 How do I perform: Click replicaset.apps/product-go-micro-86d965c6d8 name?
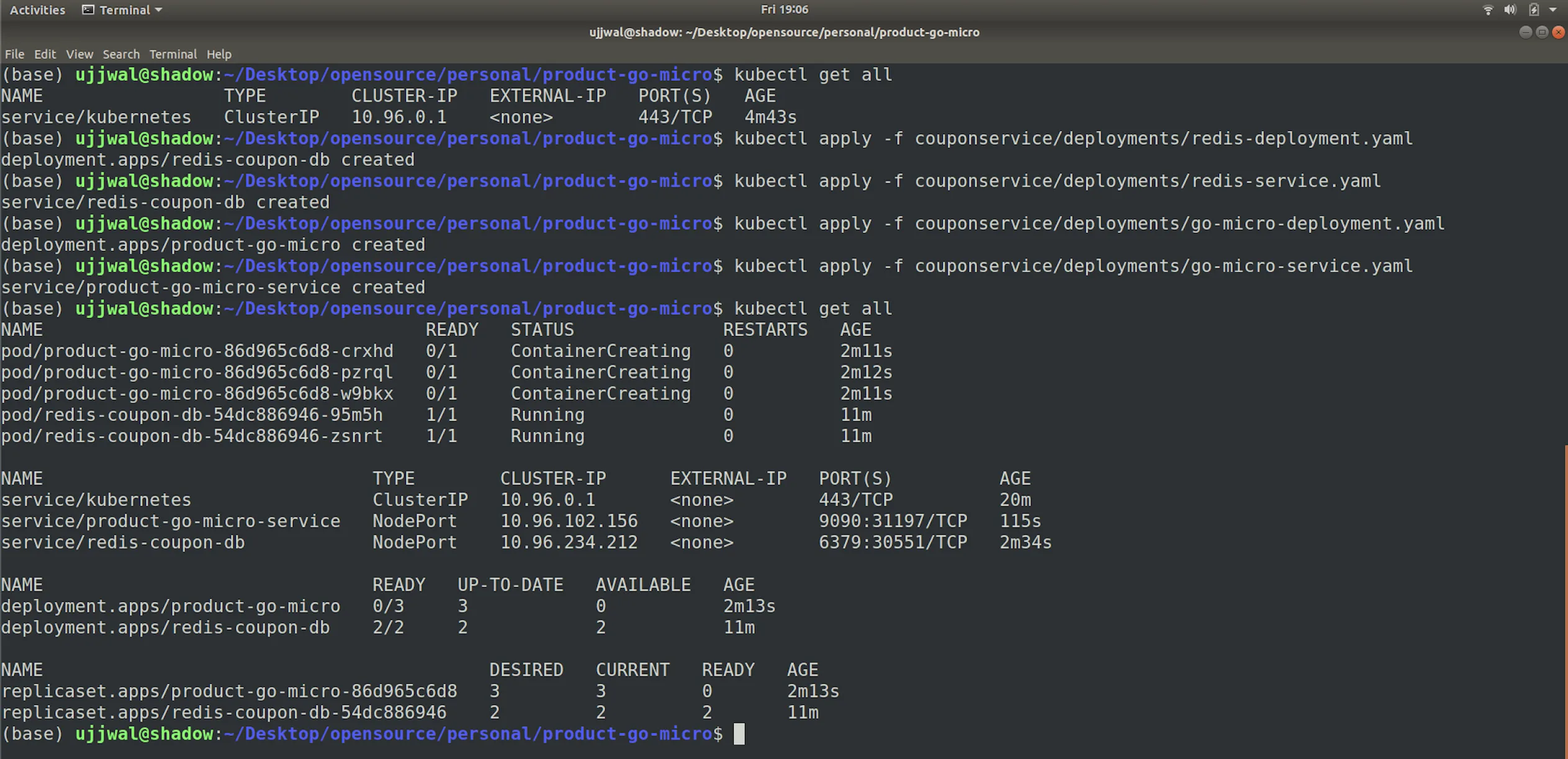point(229,691)
